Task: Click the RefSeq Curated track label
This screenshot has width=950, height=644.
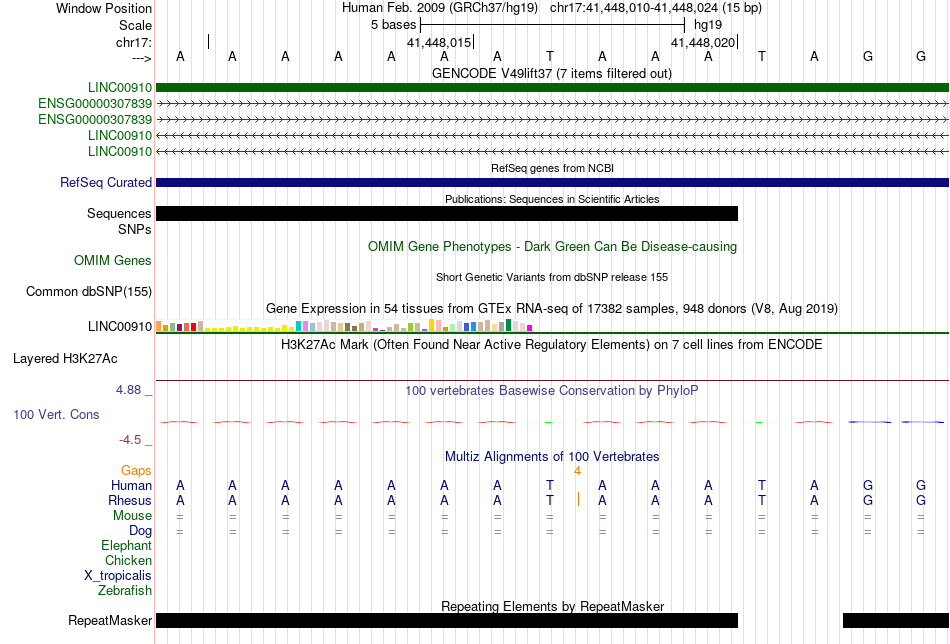Action: 106,182
